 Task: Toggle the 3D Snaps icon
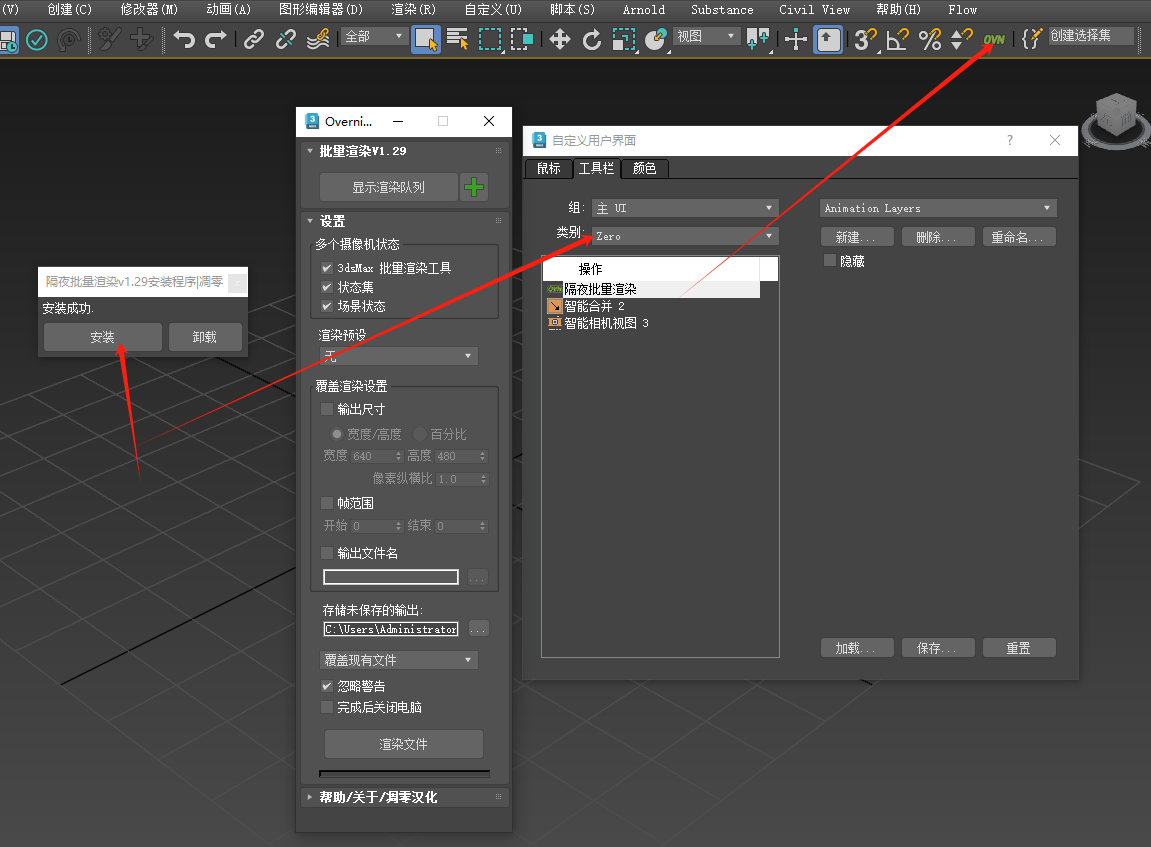coord(866,38)
